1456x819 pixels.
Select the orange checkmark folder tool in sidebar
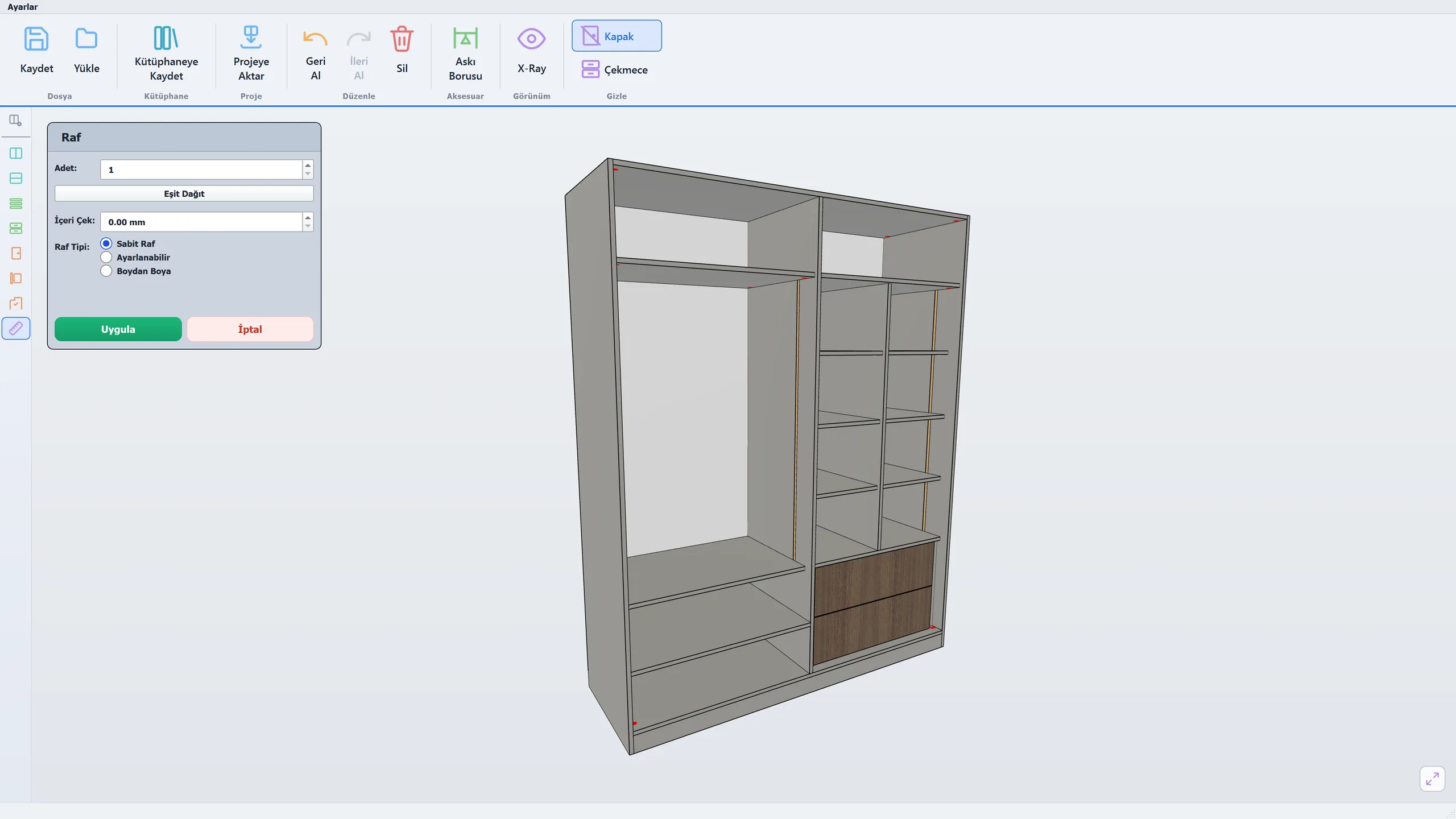16,304
